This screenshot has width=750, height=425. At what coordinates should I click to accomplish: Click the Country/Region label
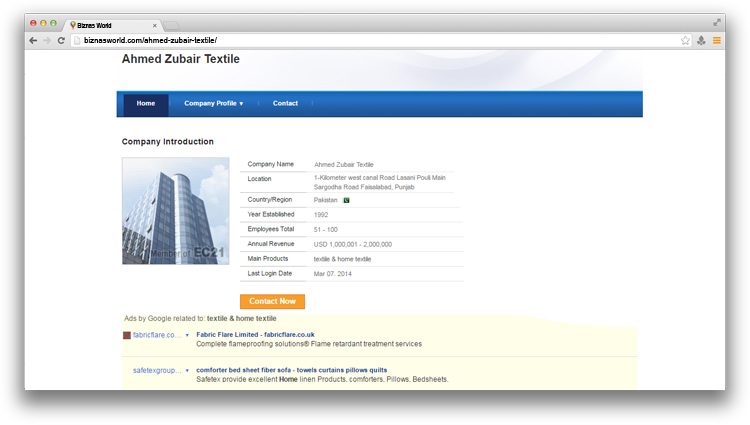270,199
